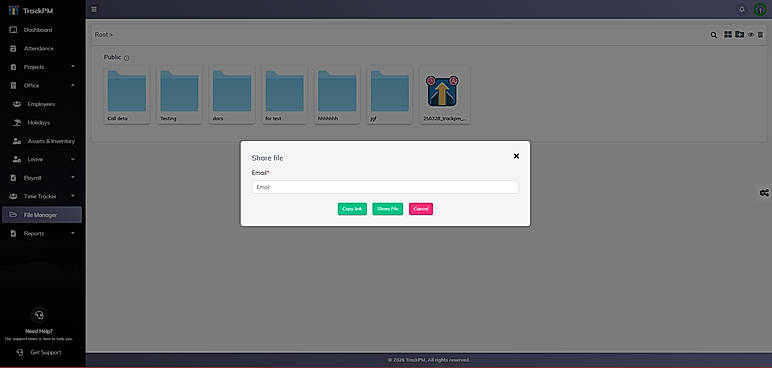This screenshot has height=368, width=772.
Task: Open the hhhhhhh folder
Action: coord(337,95)
